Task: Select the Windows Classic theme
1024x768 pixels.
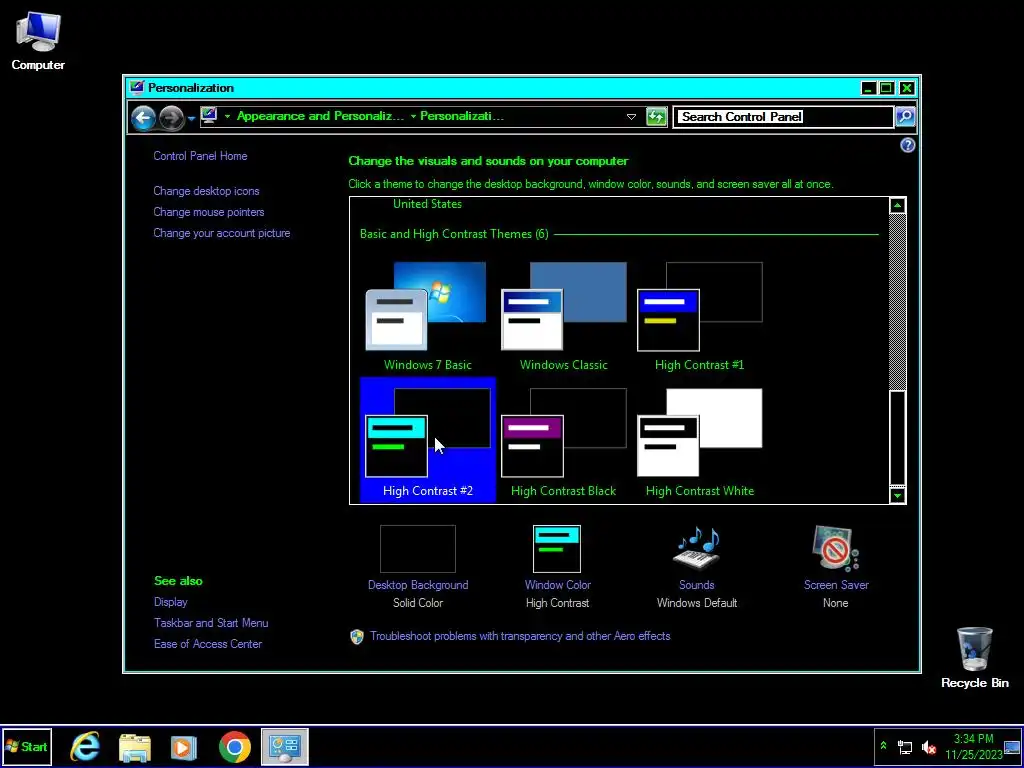Action: 564,315
